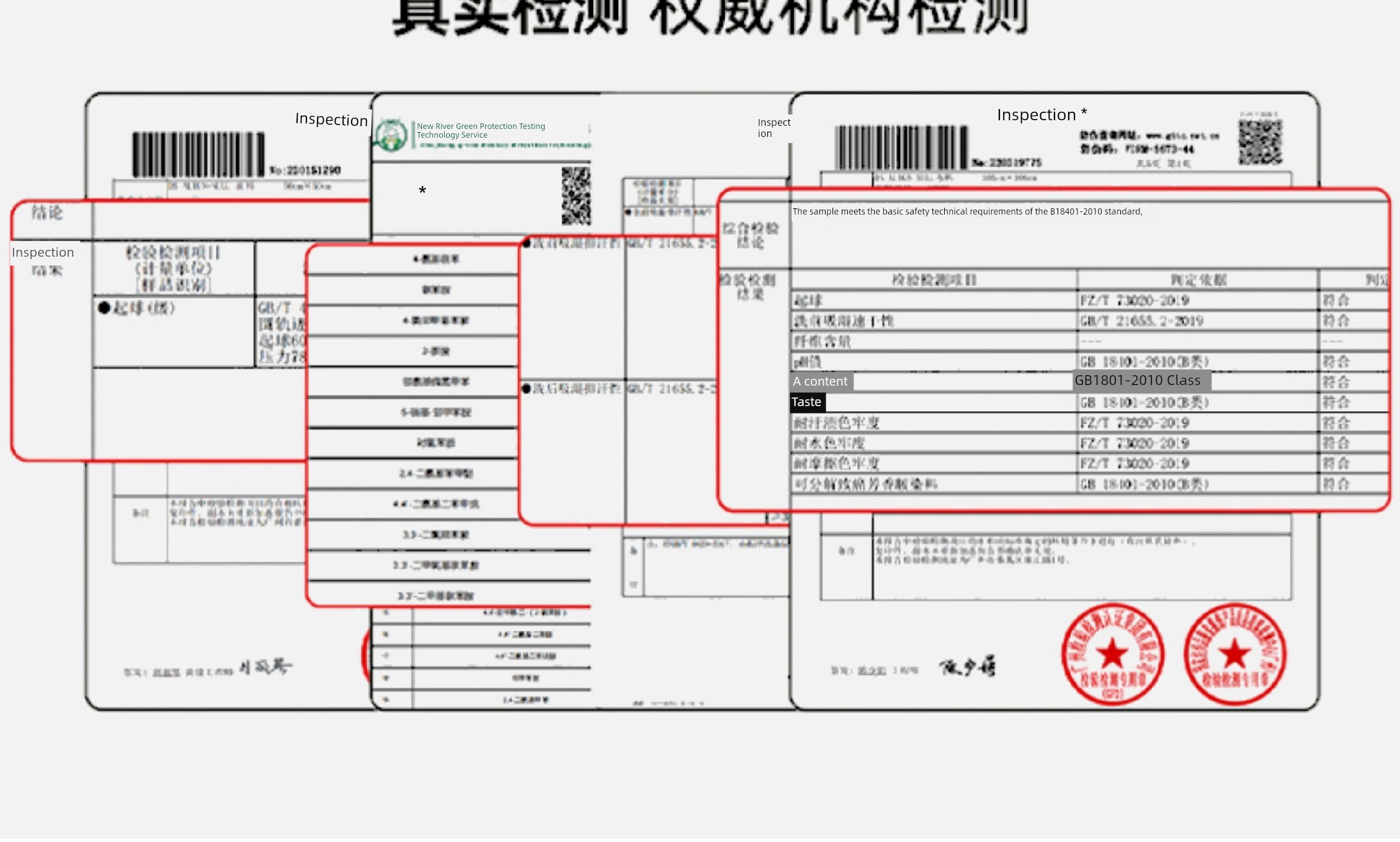Click the green circular testing company logo
This screenshot has height=842, width=1400.
click(391, 135)
